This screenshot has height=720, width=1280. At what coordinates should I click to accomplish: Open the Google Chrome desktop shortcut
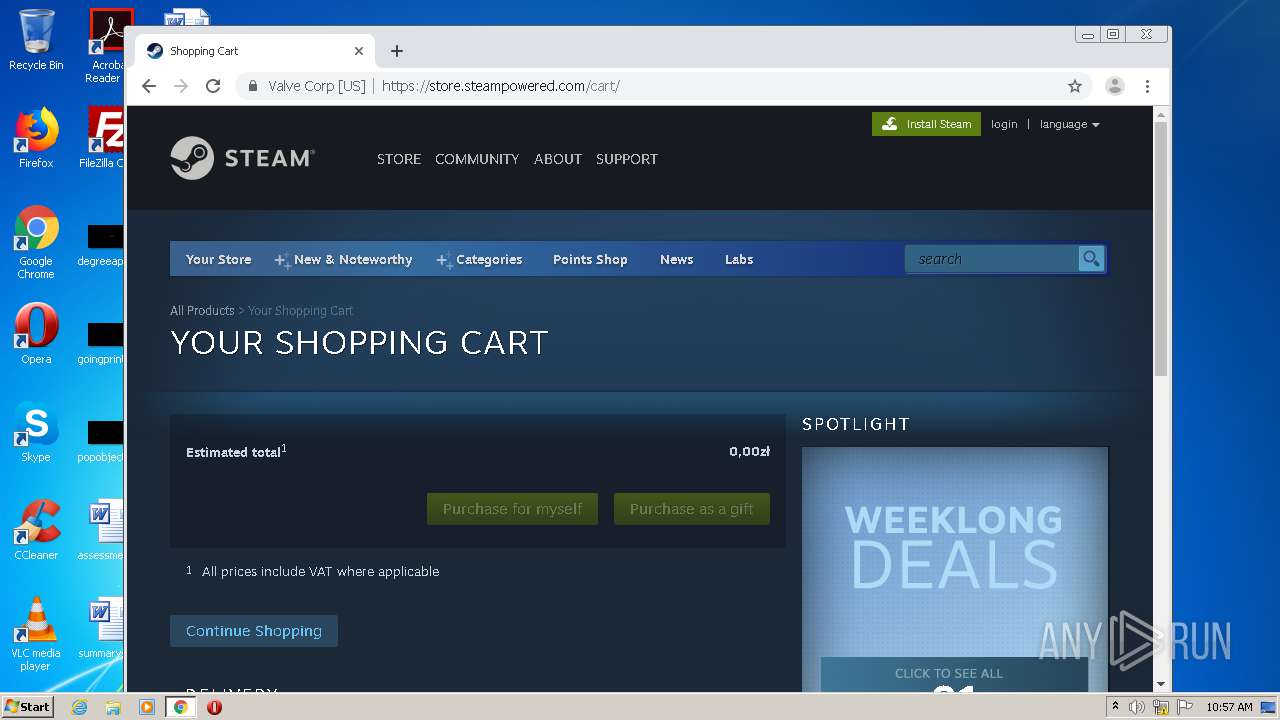(x=36, y=242)
